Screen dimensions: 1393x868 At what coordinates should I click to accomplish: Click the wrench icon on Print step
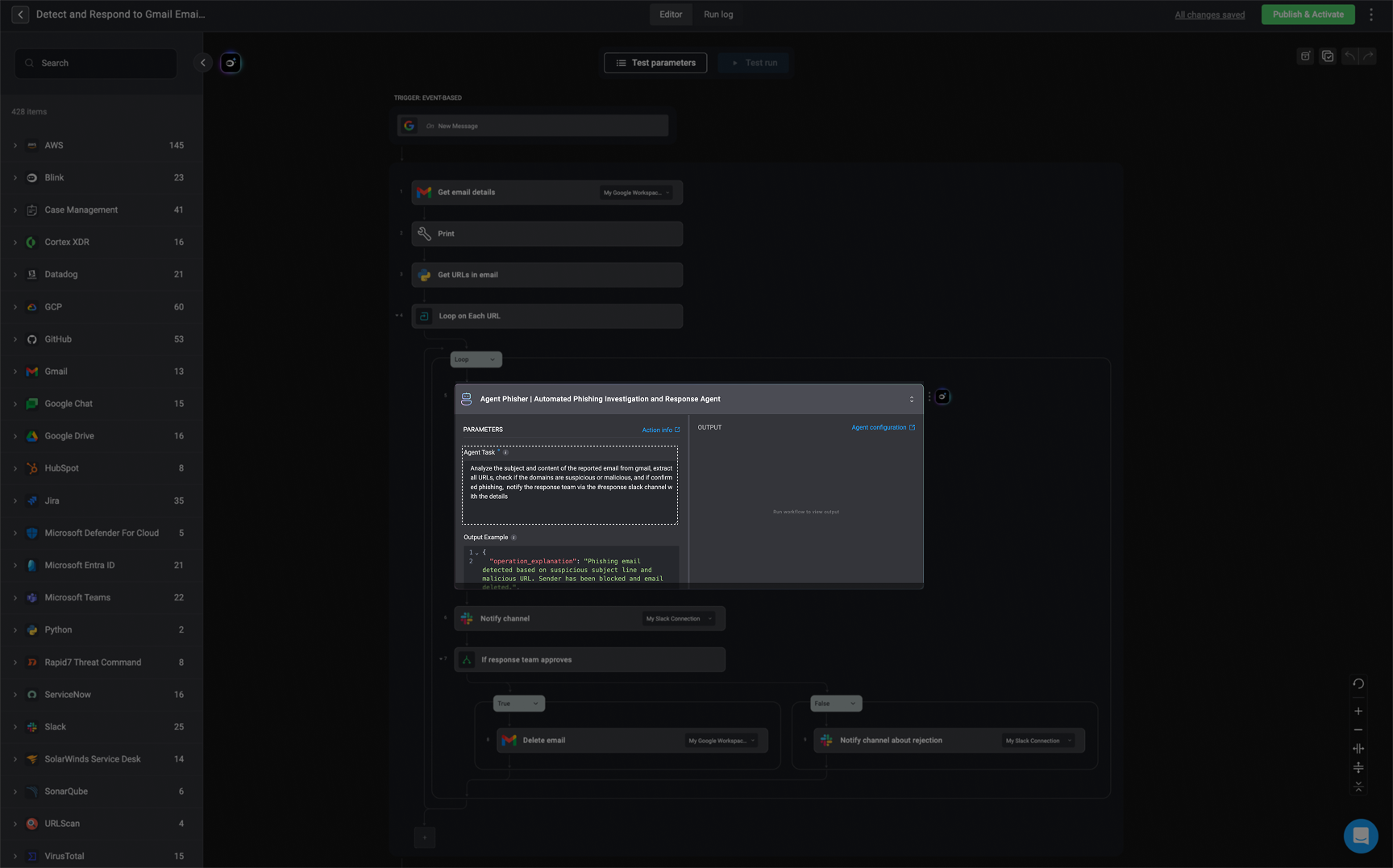(424, 234)
